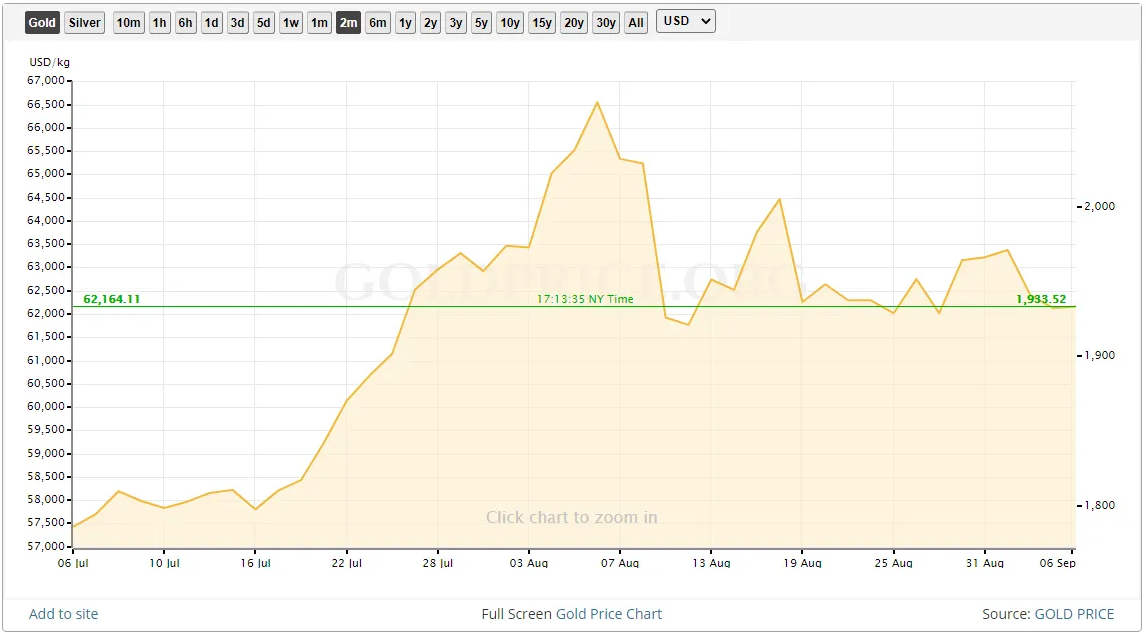Open the Add to site link

tap(64, 614)
